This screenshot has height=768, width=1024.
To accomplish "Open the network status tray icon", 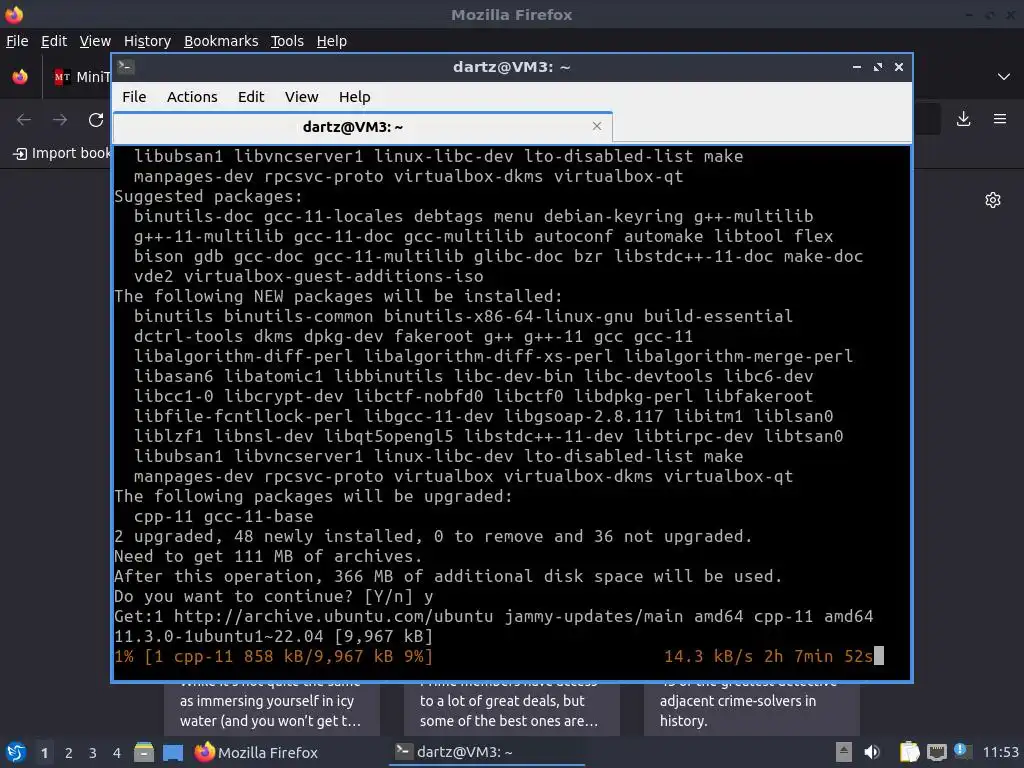I will (936, 752).
